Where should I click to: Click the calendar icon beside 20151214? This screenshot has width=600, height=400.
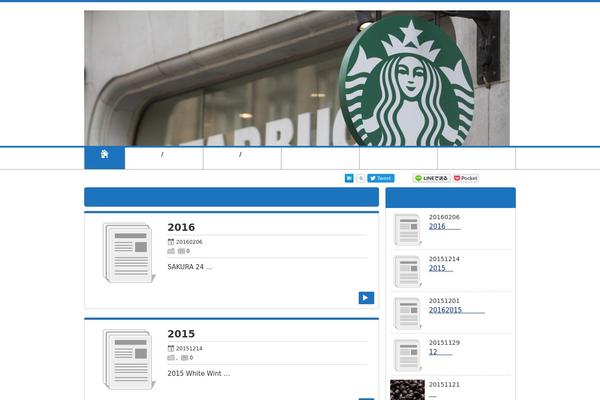click(171, 348)
